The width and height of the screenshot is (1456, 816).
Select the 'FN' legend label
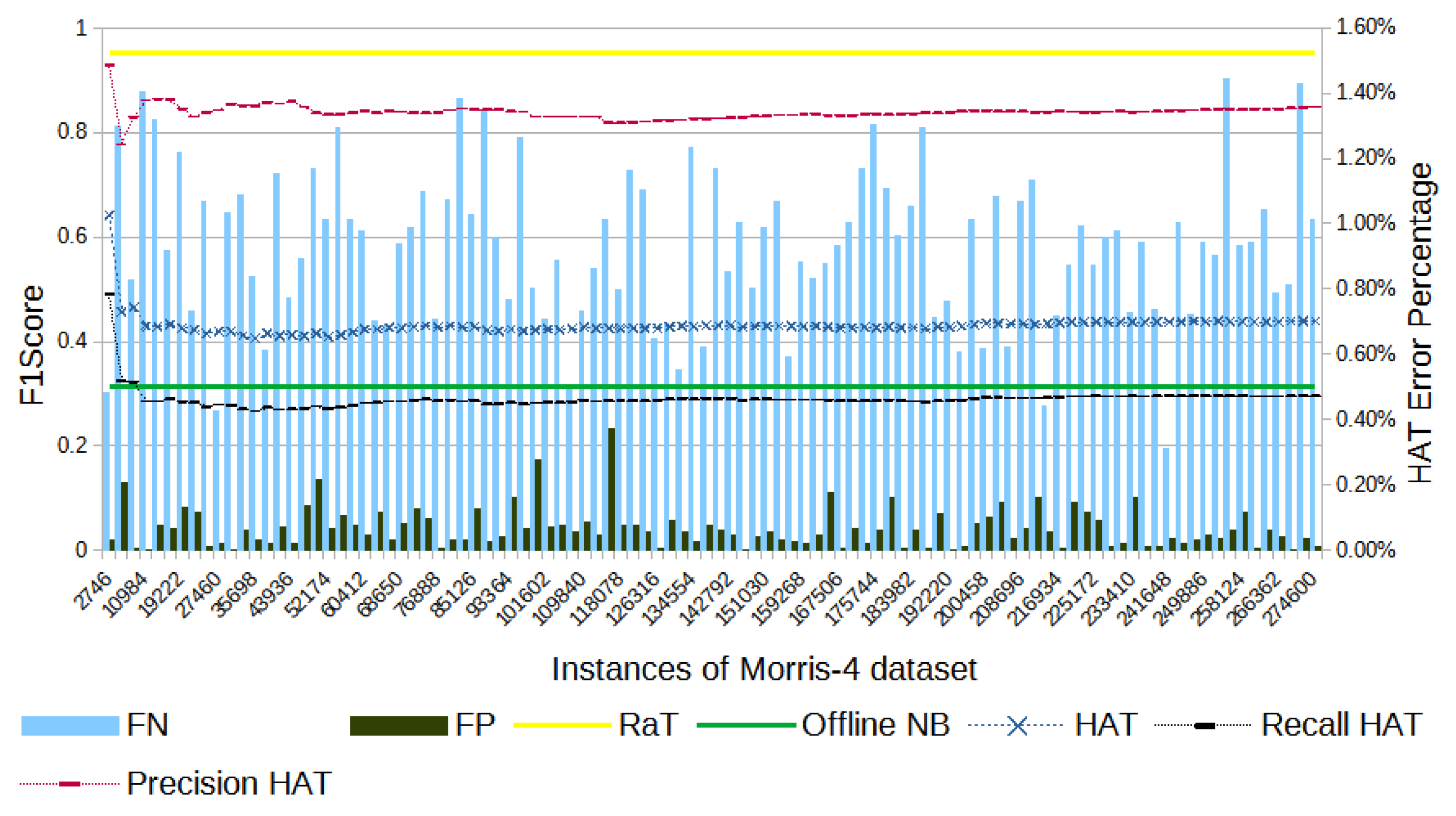click(x=148, y=725)
